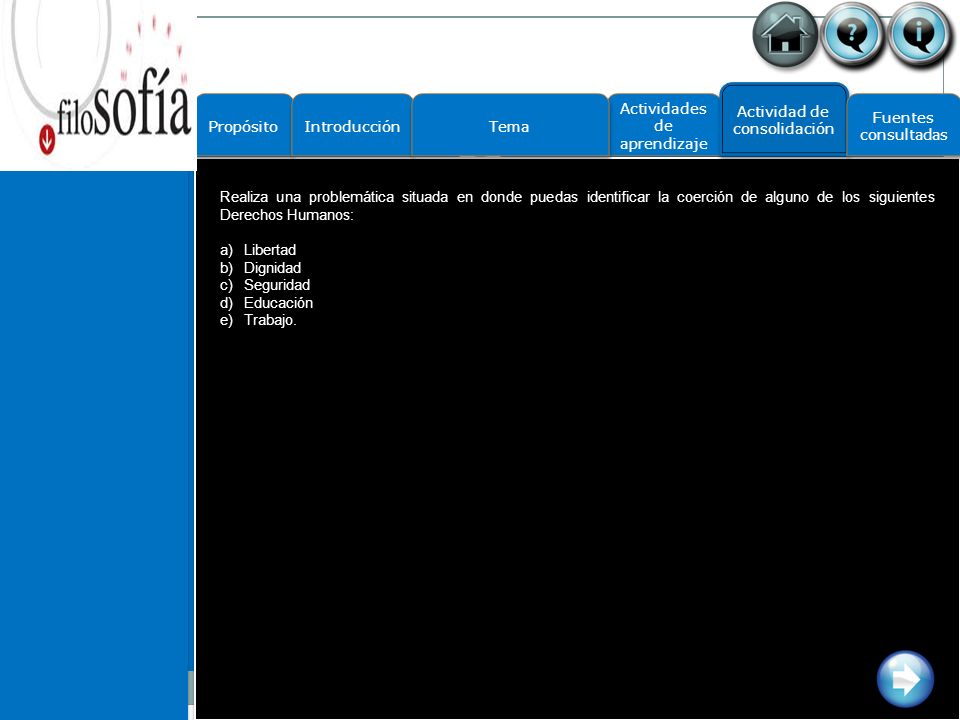Select Actividad de consolidación tab
This screenshot has width=960, height=720.
coord(784,120)
